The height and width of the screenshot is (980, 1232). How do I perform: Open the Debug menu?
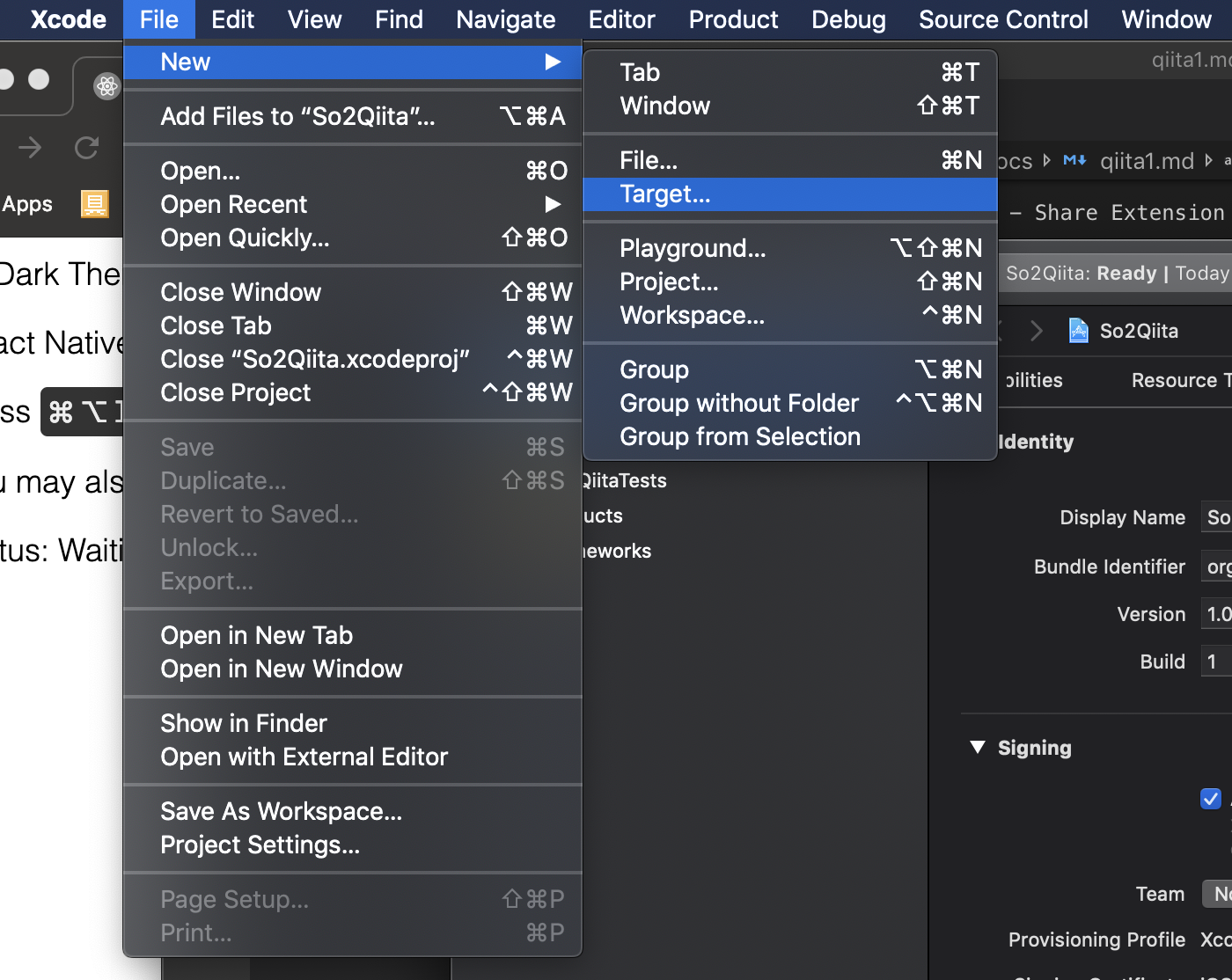click(847, 19)
